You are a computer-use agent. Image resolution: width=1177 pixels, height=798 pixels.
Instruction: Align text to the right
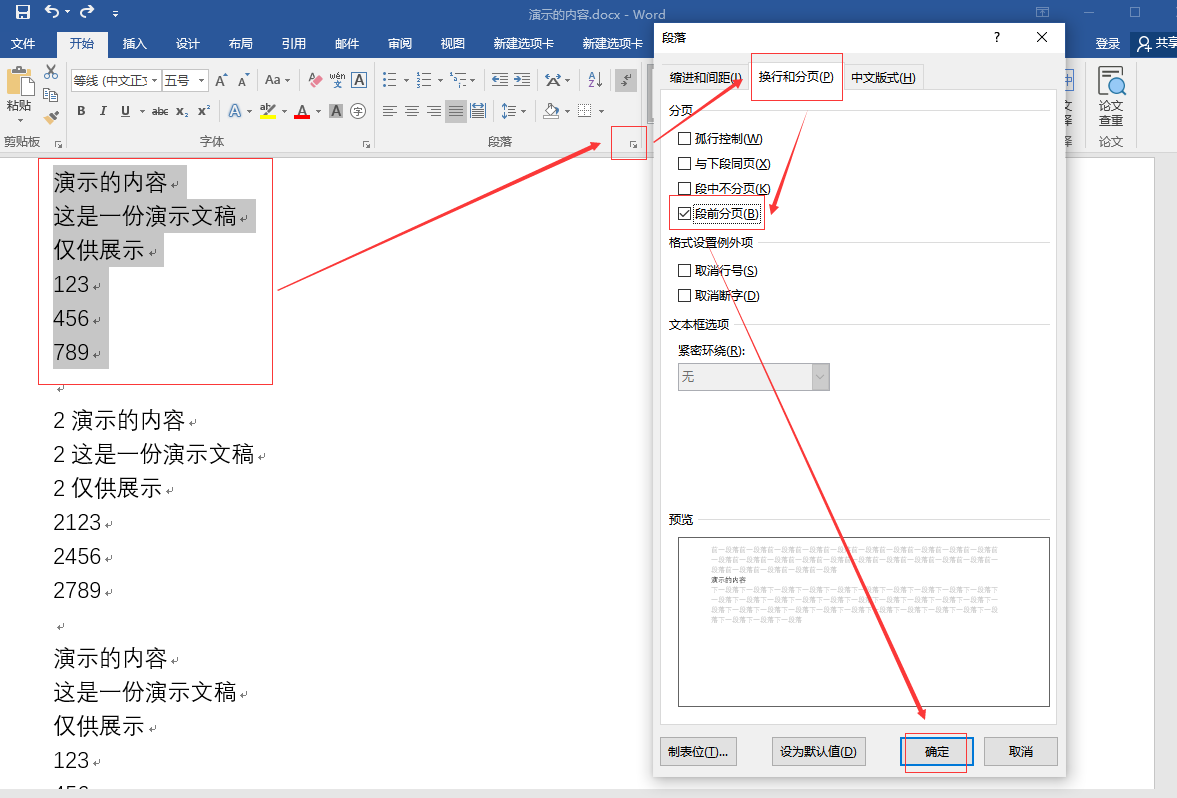coord(433,111)
